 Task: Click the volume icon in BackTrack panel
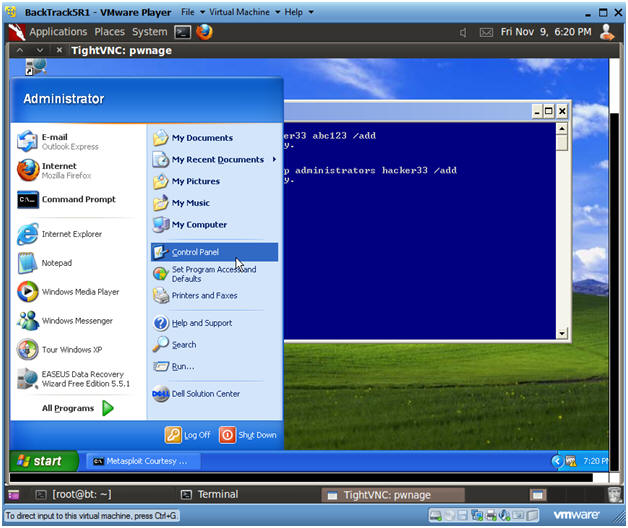[x=463, y=32]
